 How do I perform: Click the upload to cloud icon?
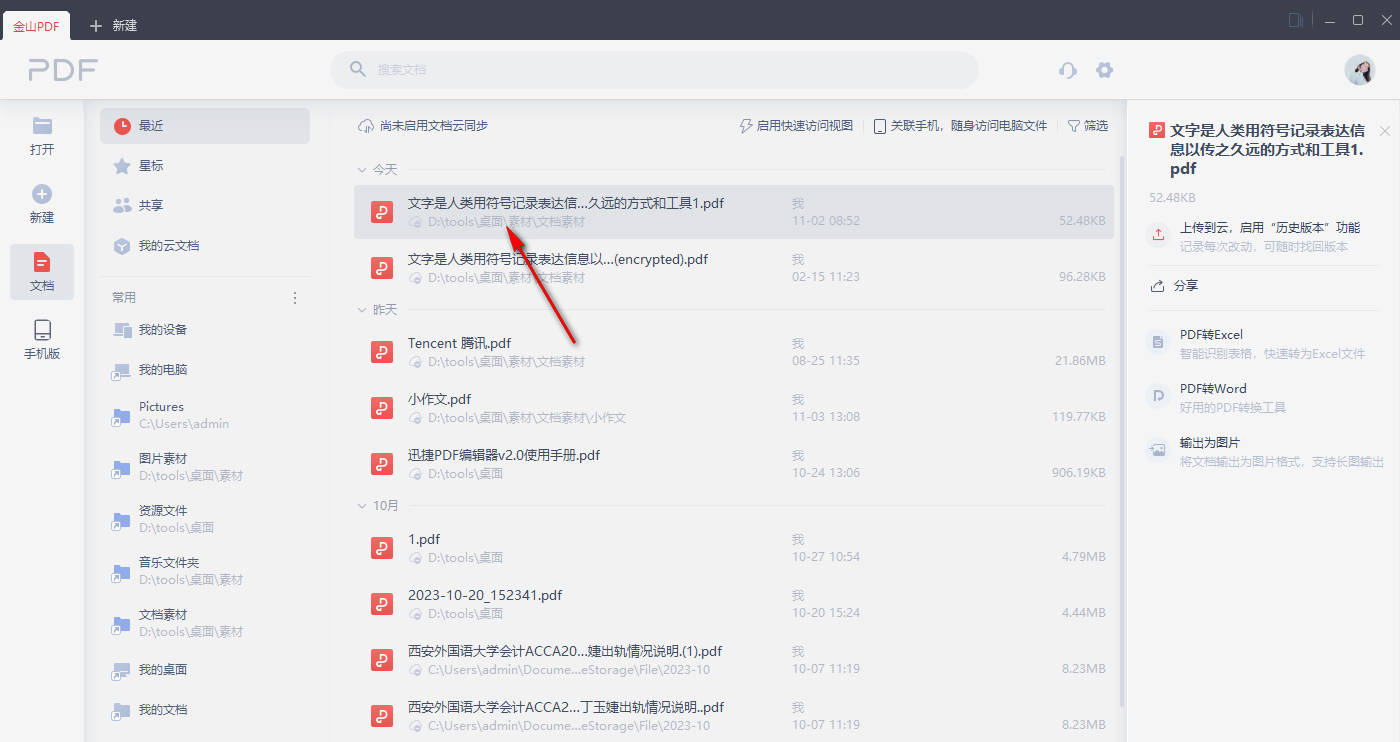point(1158,234)
